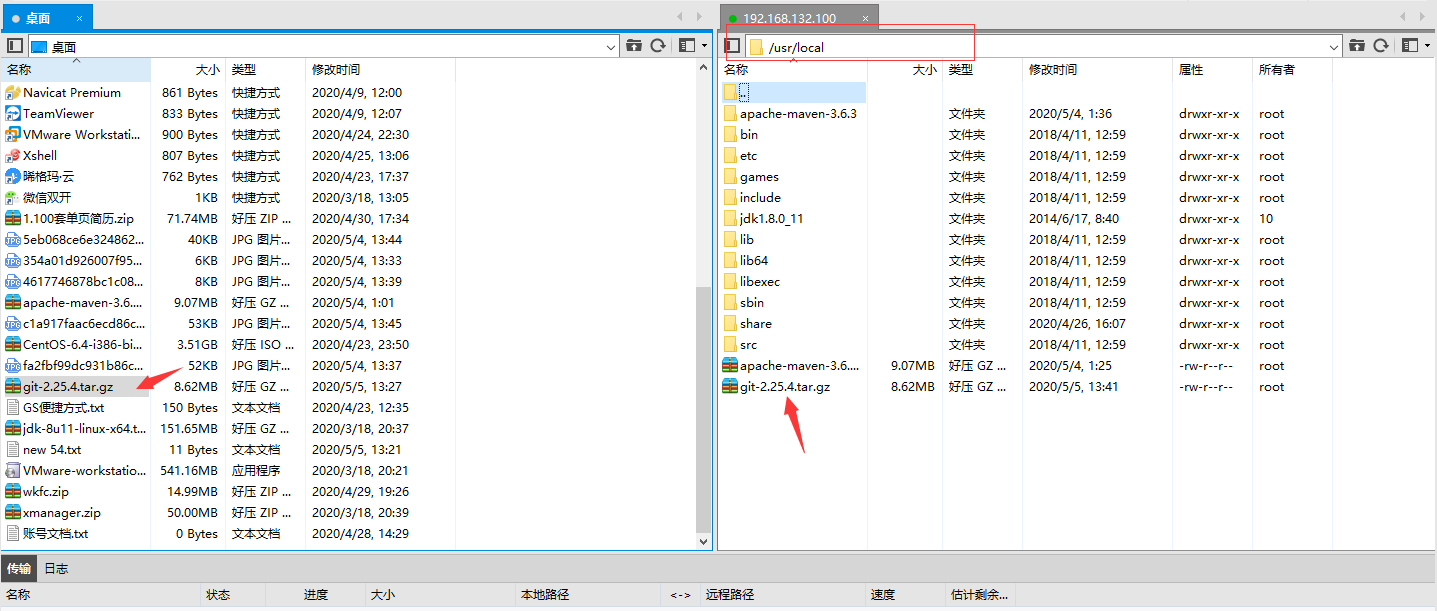Click scroll-down arrow of left pane scrollbar
1437x611 pixels.
coord(704,541)
